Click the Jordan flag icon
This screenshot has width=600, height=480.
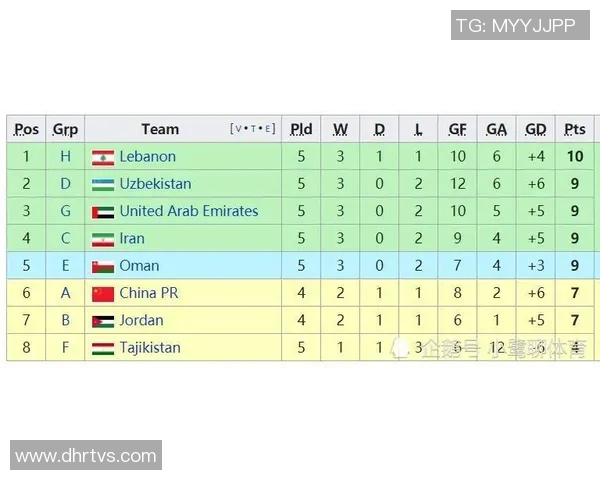pyautogui.click(x=102, y=321)
